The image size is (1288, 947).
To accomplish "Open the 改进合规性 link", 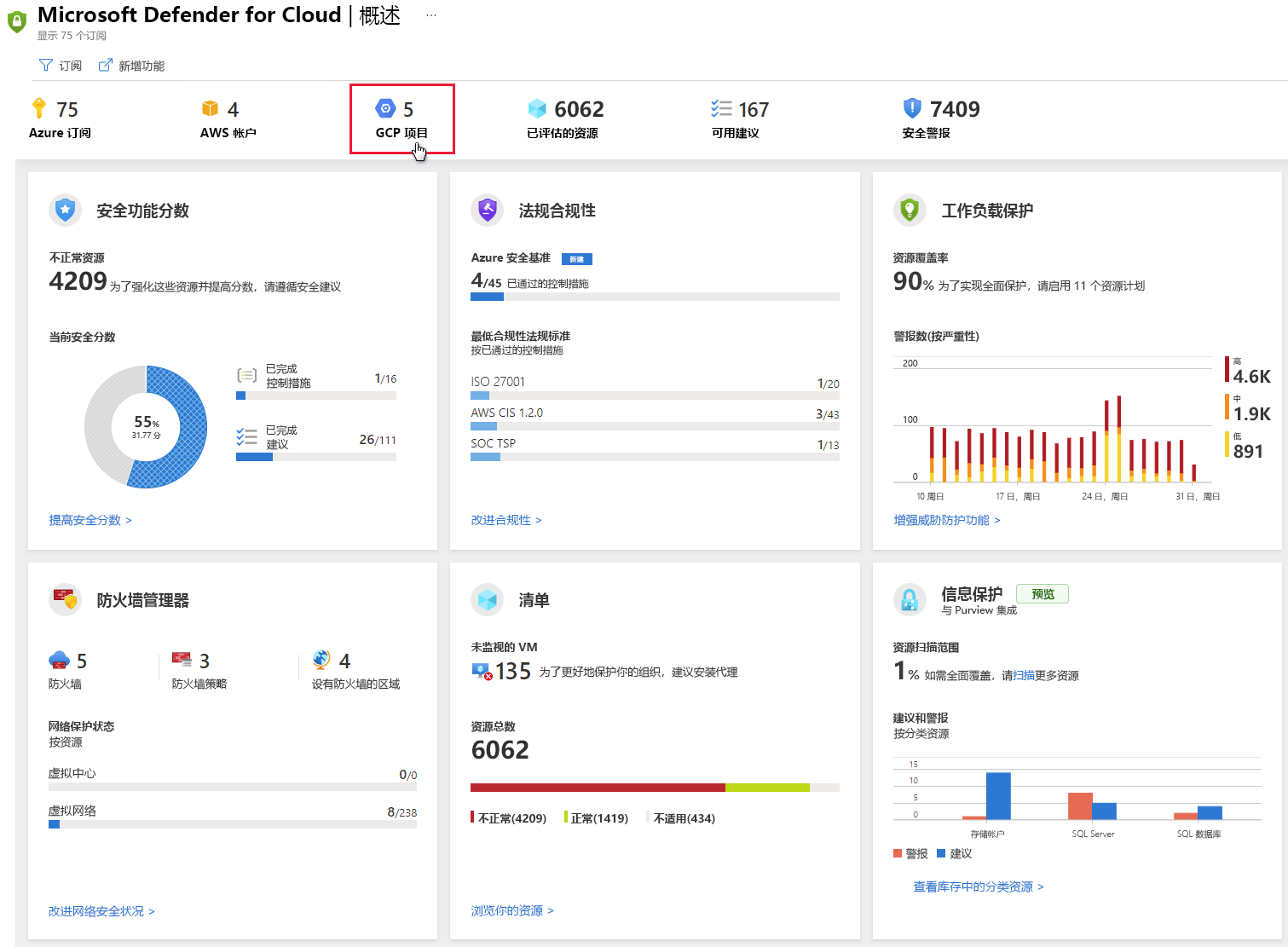I will (506, 520).
